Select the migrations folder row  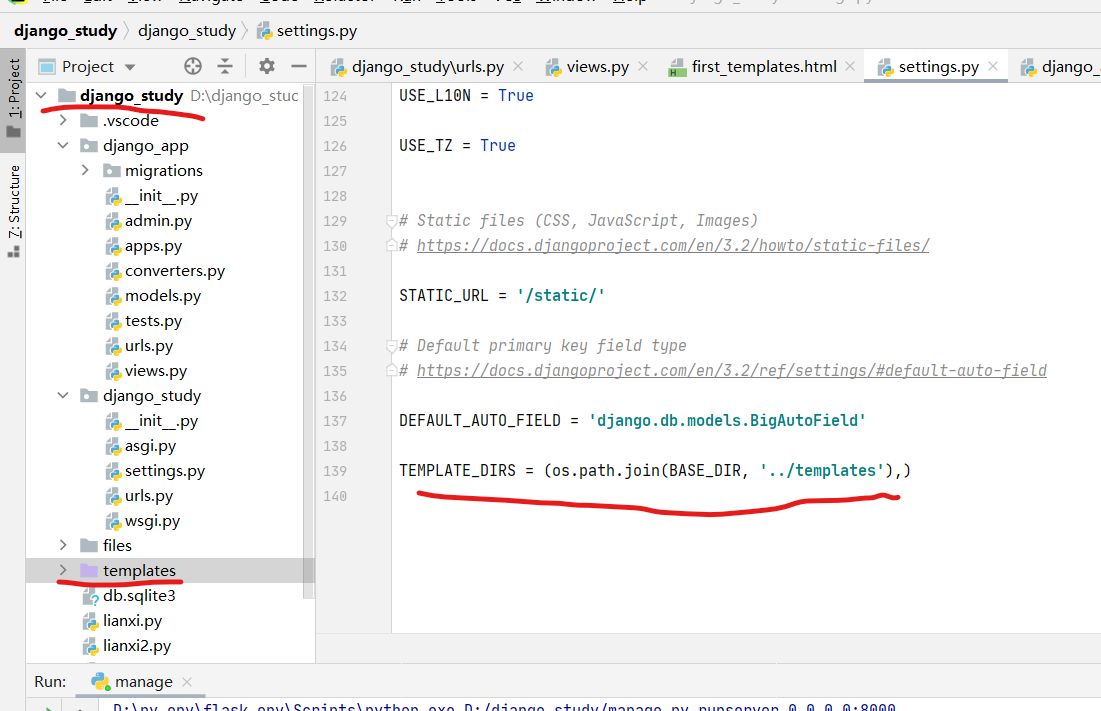164,171
